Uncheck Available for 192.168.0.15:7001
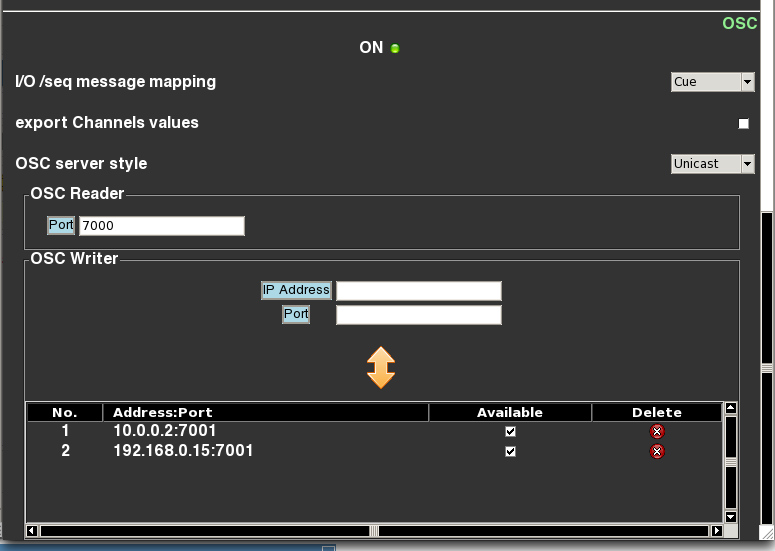 point(510,451)
